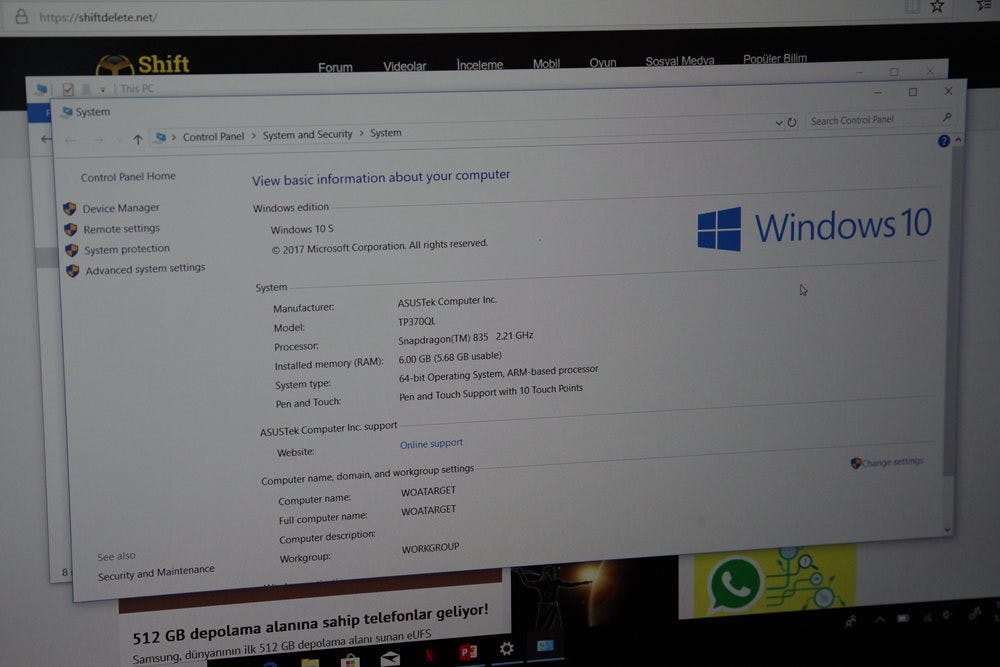1000x667 pixels.
Task: Minimize the System window
Action: 878,92
